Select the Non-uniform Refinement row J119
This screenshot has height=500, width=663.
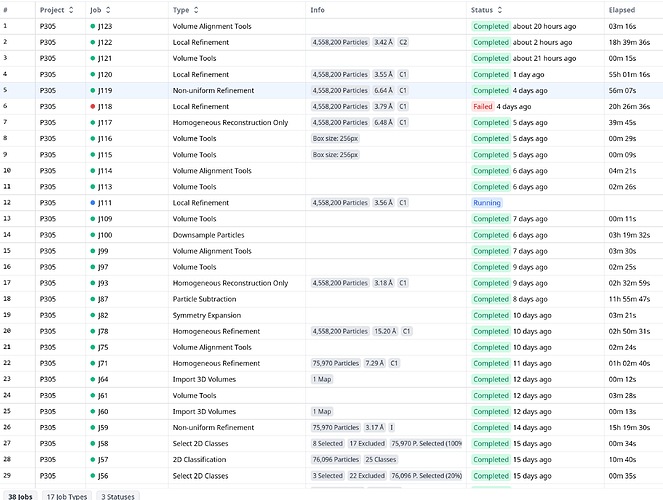pyautogui.click(x=332, y=90)
